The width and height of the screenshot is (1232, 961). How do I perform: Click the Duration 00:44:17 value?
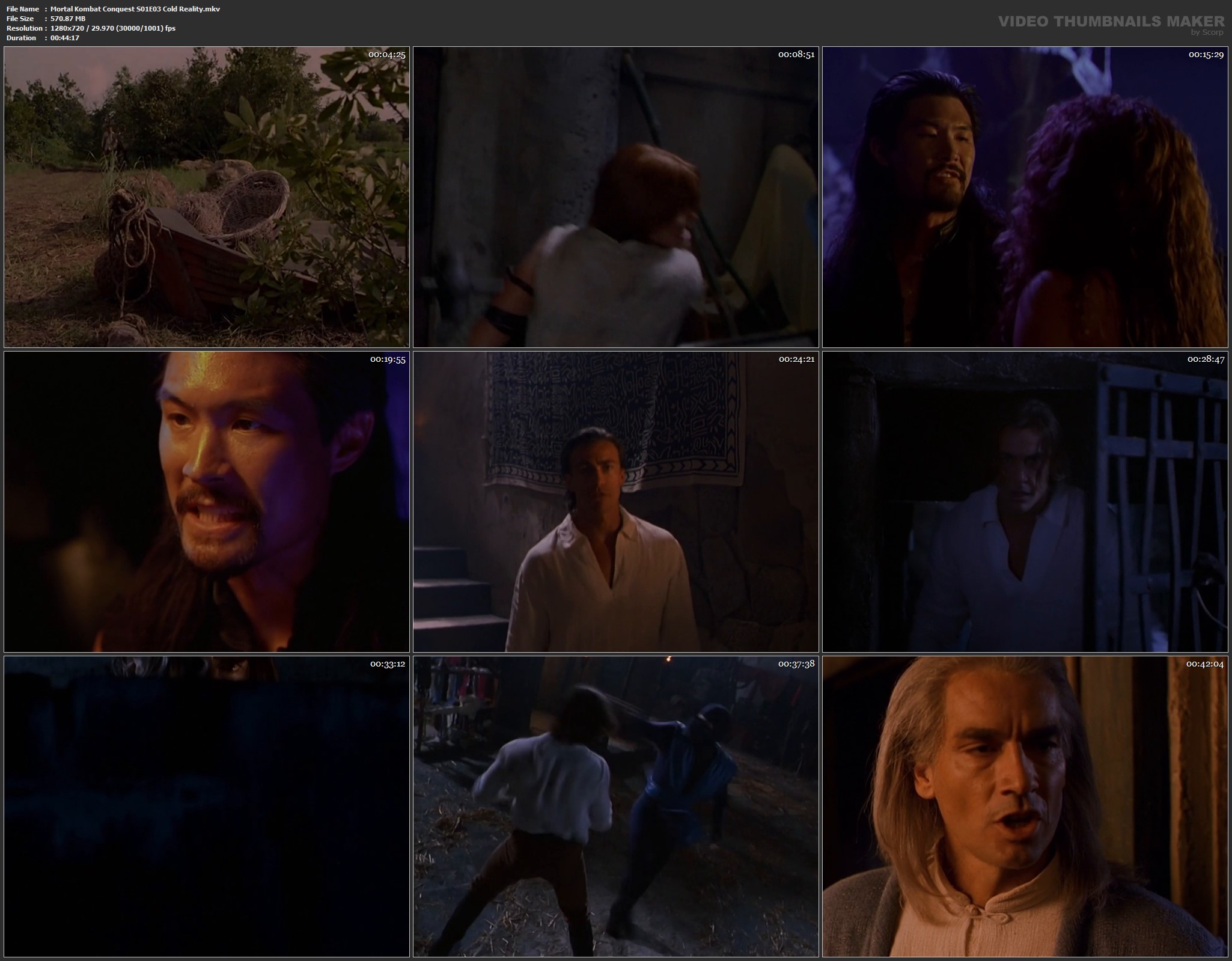click(65, 38)
